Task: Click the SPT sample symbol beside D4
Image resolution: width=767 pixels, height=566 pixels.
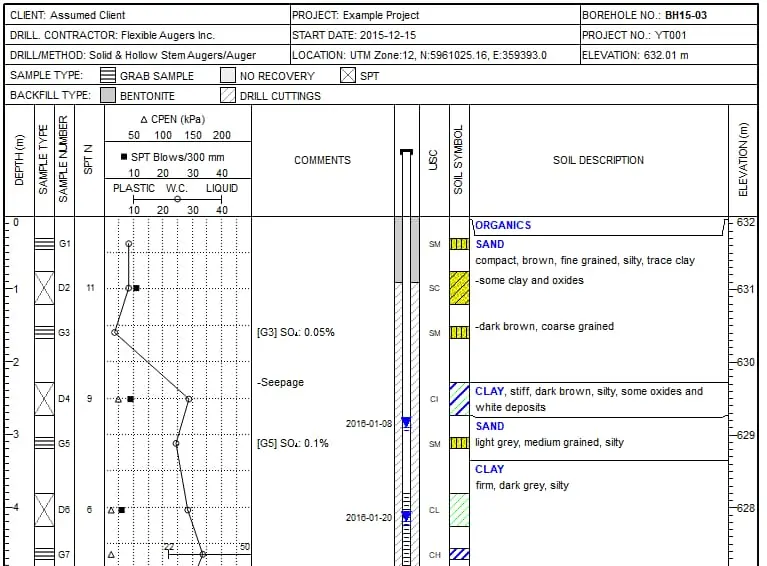Action: [x=45, y=399]
